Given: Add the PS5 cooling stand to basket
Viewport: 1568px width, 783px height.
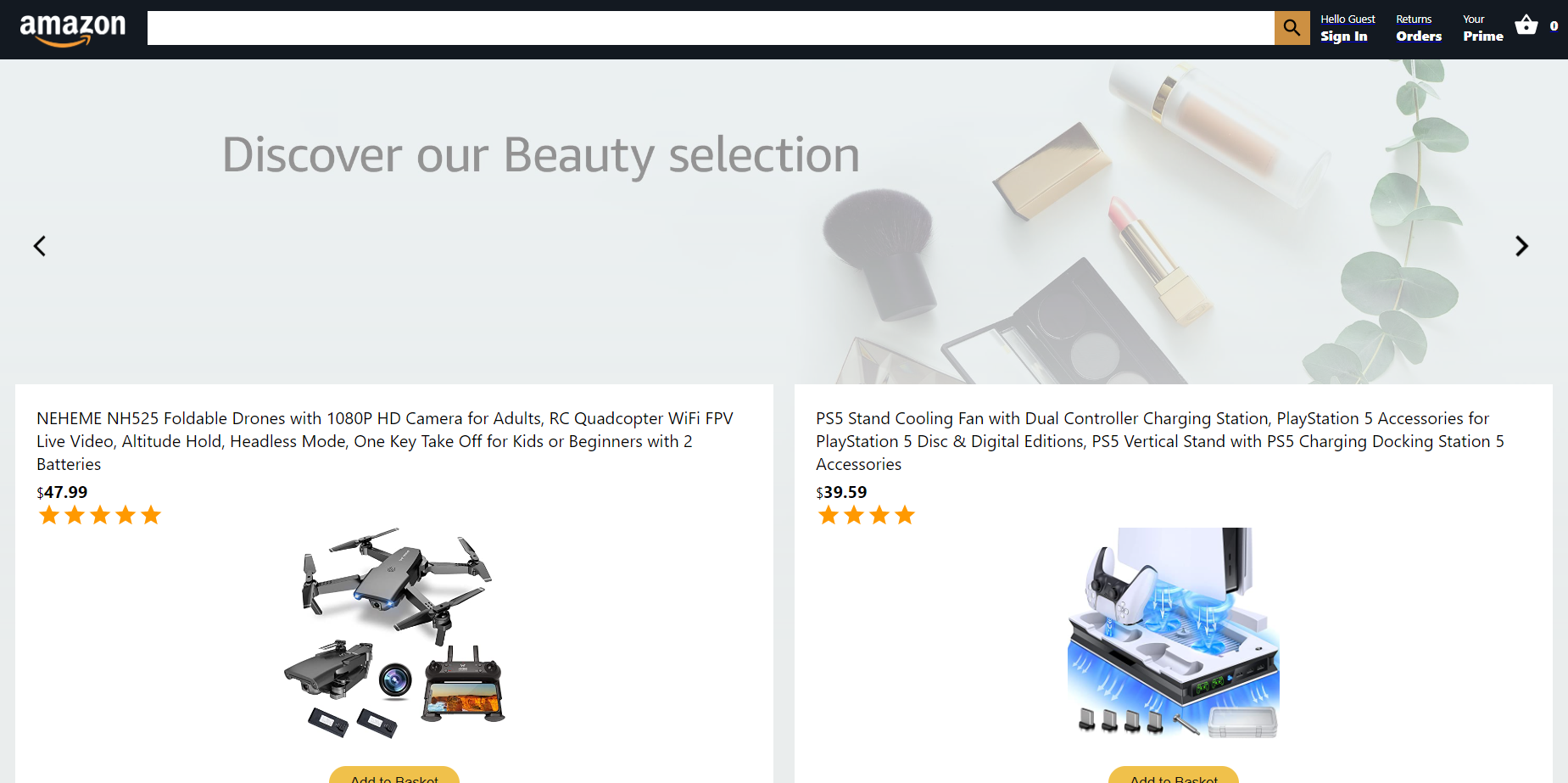Looking at the screenshot, I should [x=1174, y=775].
